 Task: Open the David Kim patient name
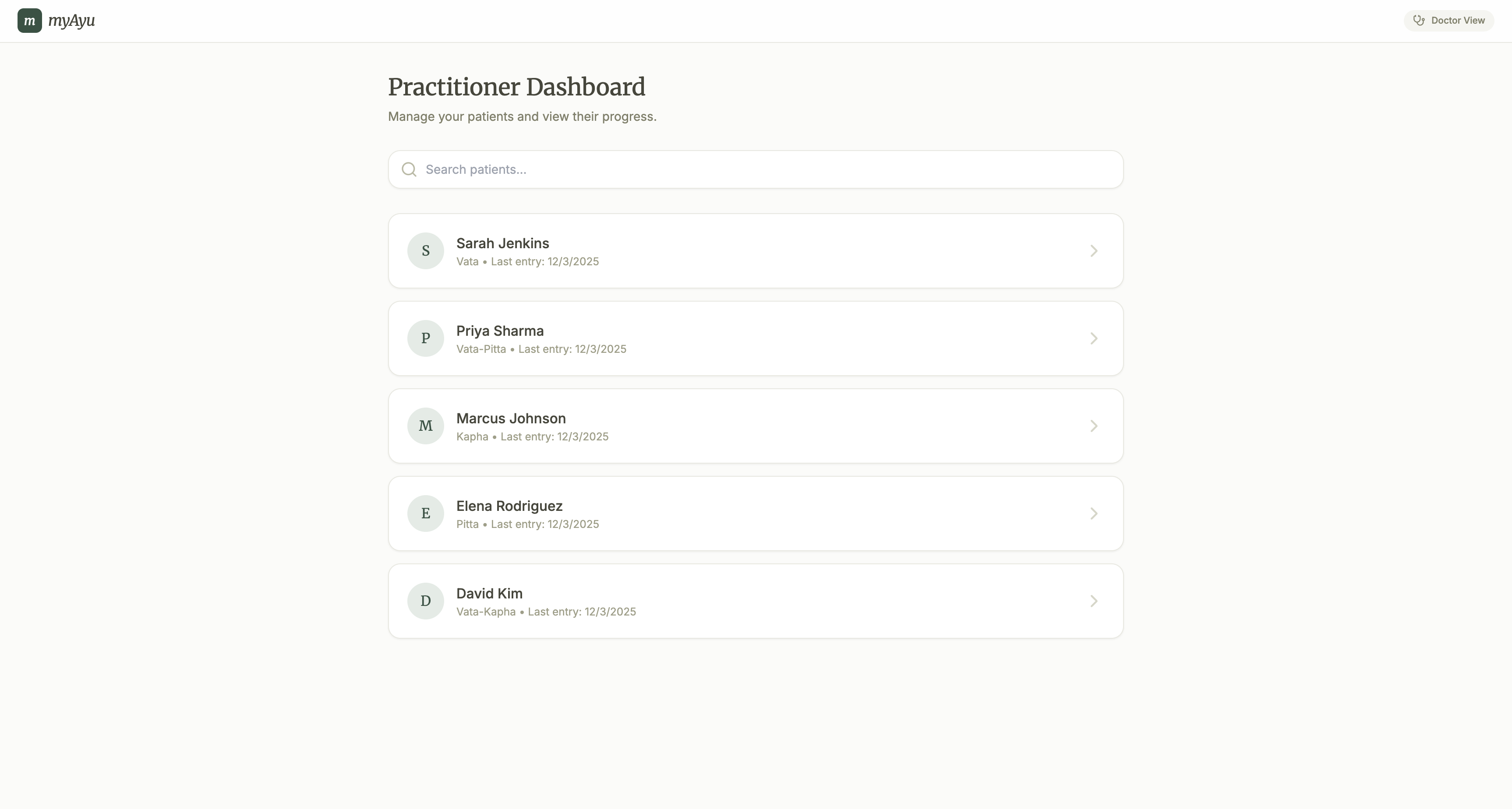click(x=489, y=594)
